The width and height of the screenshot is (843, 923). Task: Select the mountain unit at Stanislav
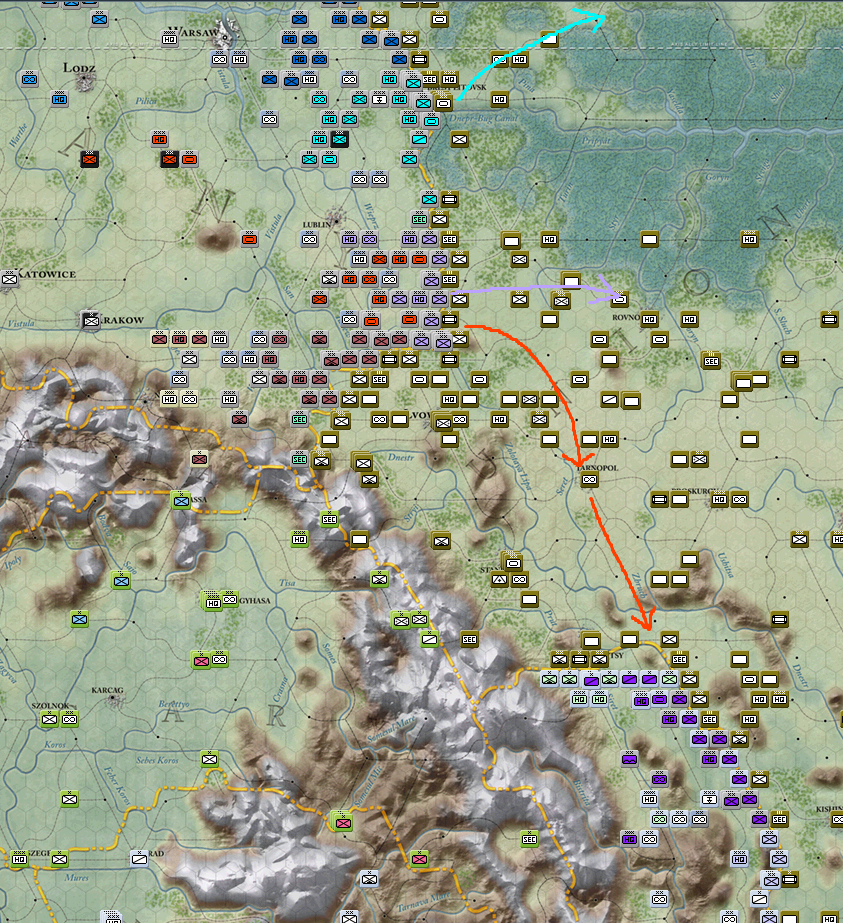[x=499, y=580]
